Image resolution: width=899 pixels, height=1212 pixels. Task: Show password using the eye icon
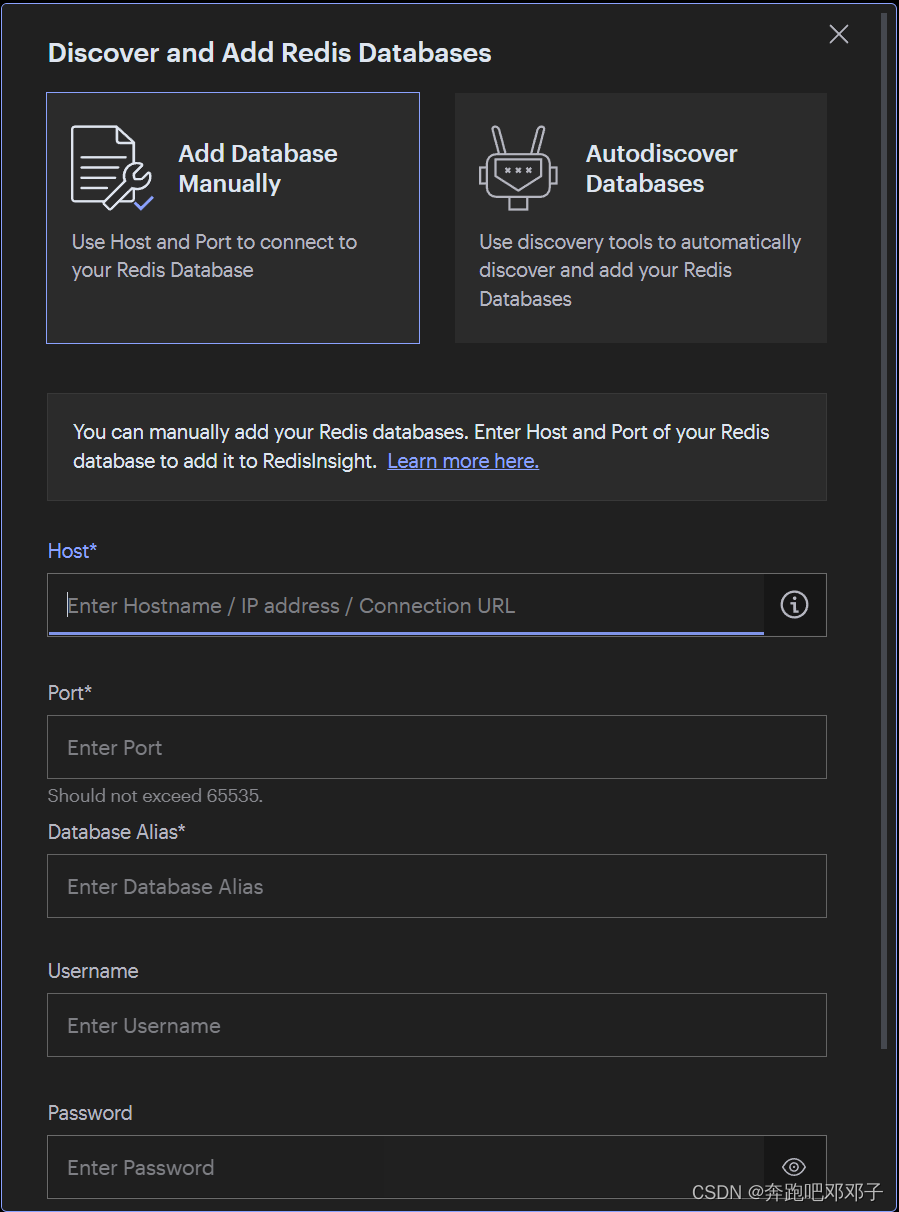tap(794, 1167)
